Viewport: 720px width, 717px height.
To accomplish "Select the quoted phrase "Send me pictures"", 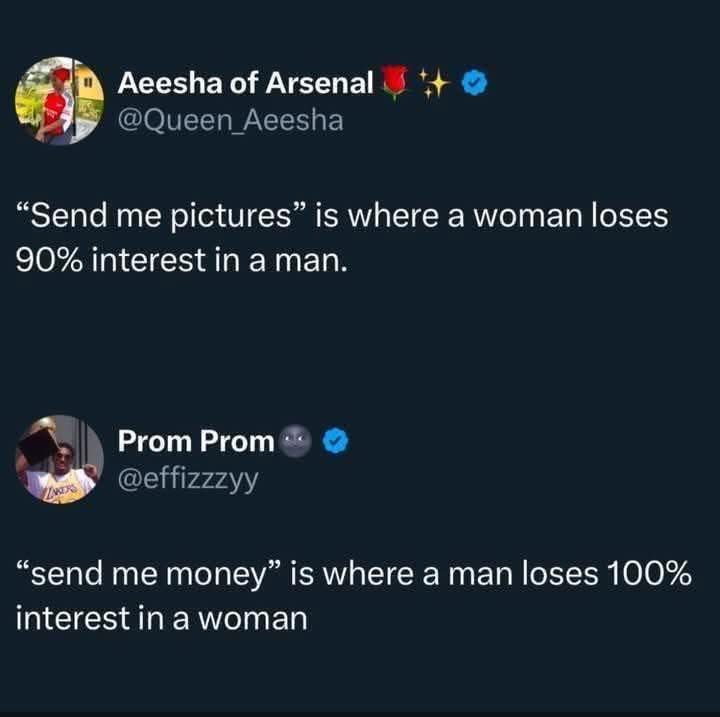I will [x=161, y=217].
